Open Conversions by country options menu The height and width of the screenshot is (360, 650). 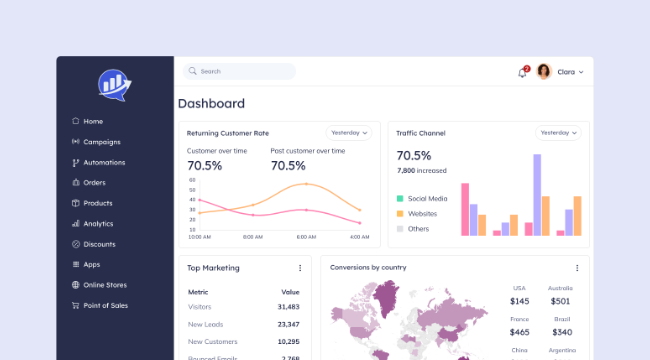tap(577, 268)
